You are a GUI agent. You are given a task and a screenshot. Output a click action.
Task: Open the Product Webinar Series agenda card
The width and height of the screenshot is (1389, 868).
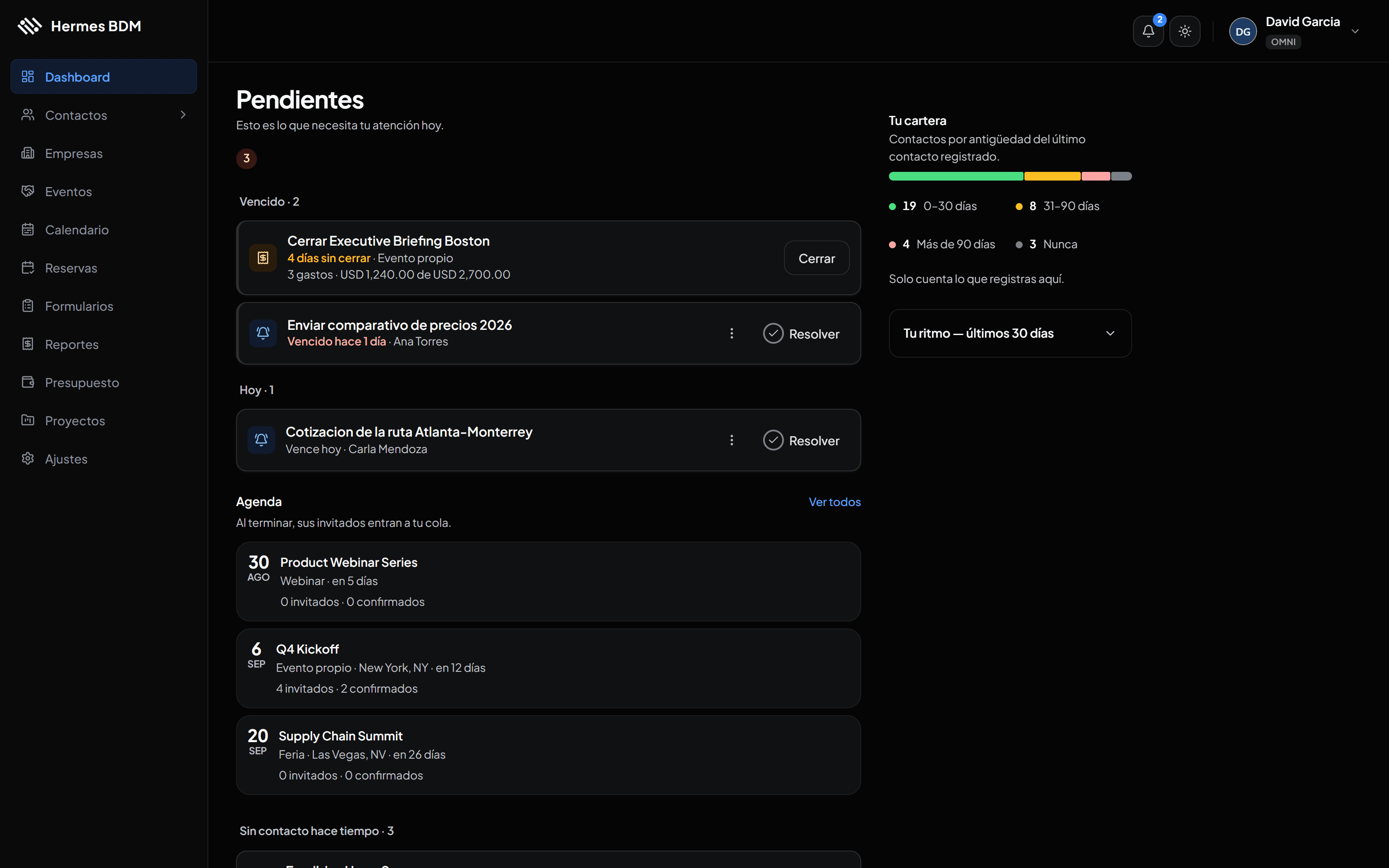tap(548, 582)
